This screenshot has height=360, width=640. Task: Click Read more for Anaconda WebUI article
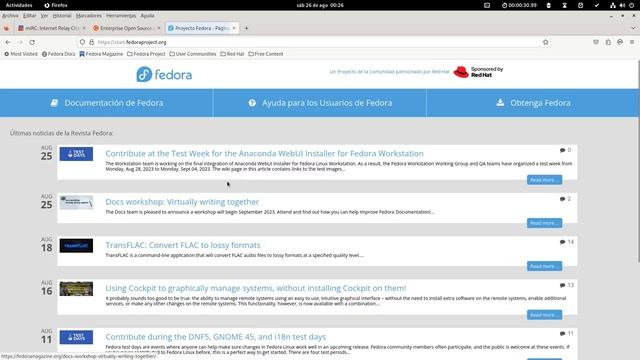(x=544, y=180)
